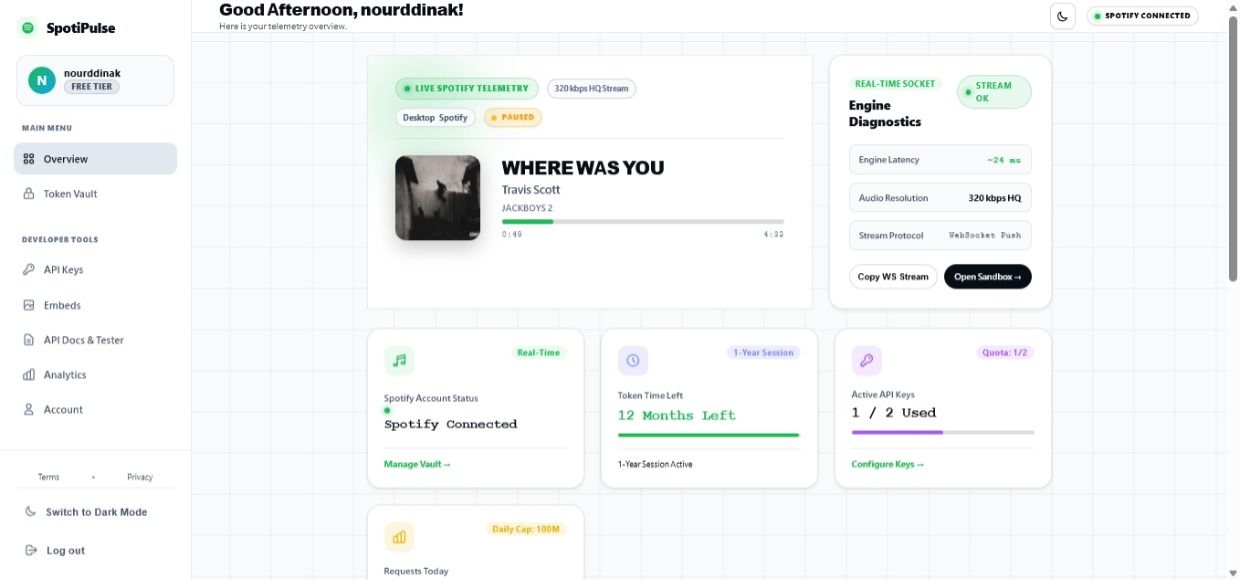Screen dimensions: 1240x580
Task: Click the 12 Months Left value
Action: point(677,415)
